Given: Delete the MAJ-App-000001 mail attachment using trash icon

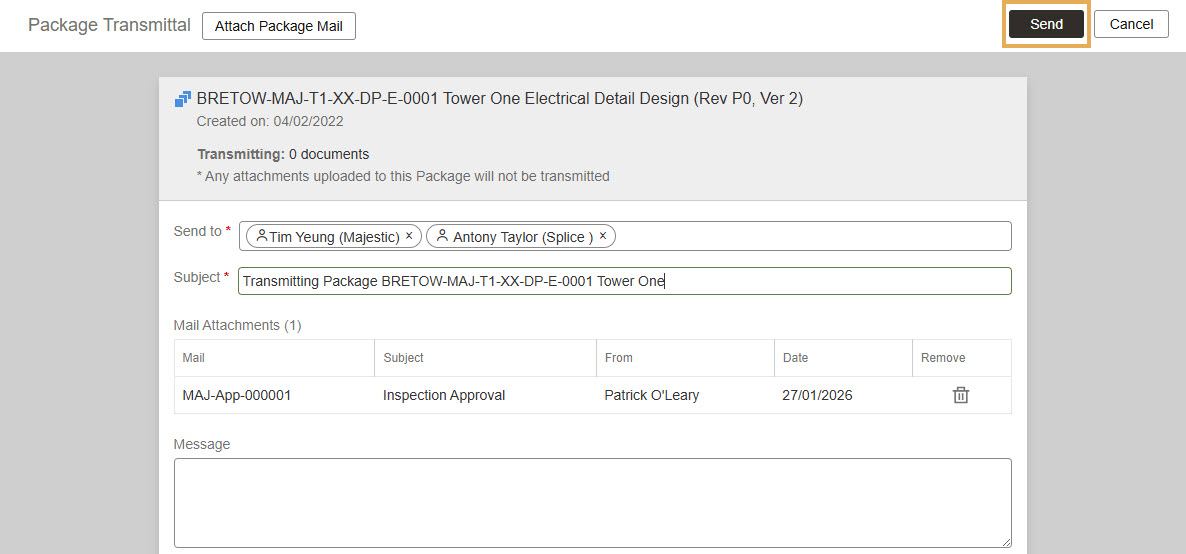Looking at the screenshot, I should click(960, 395).
